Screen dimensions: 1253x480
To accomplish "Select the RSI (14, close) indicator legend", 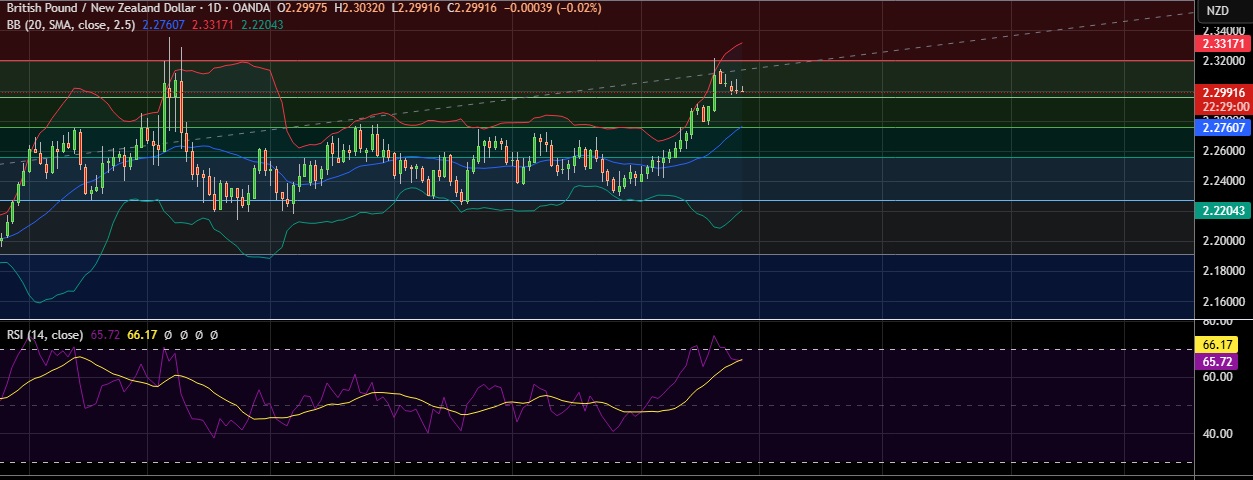I will point(44,335).
